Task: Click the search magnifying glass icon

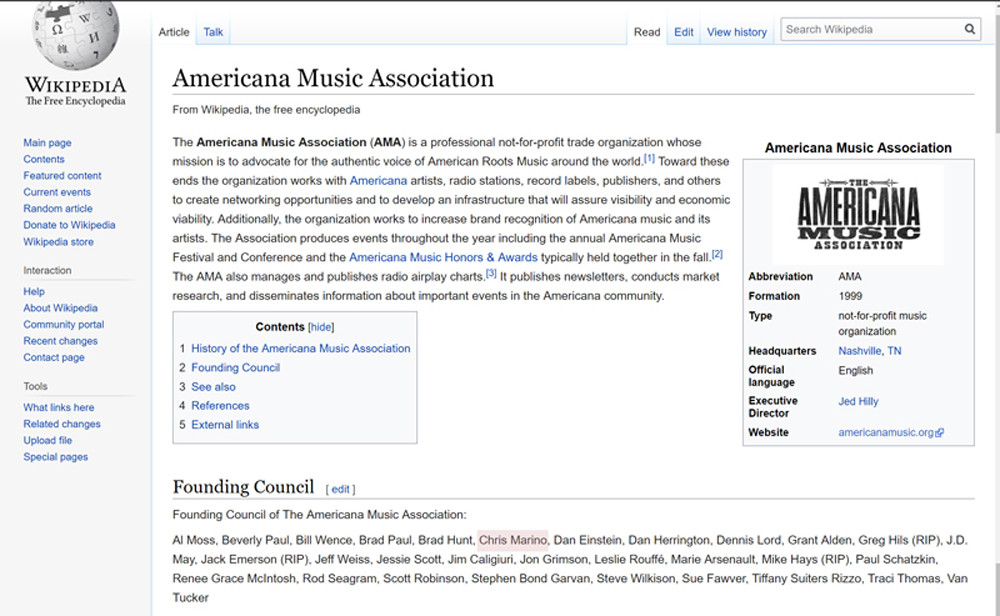Action: click(x=969, y=30)
